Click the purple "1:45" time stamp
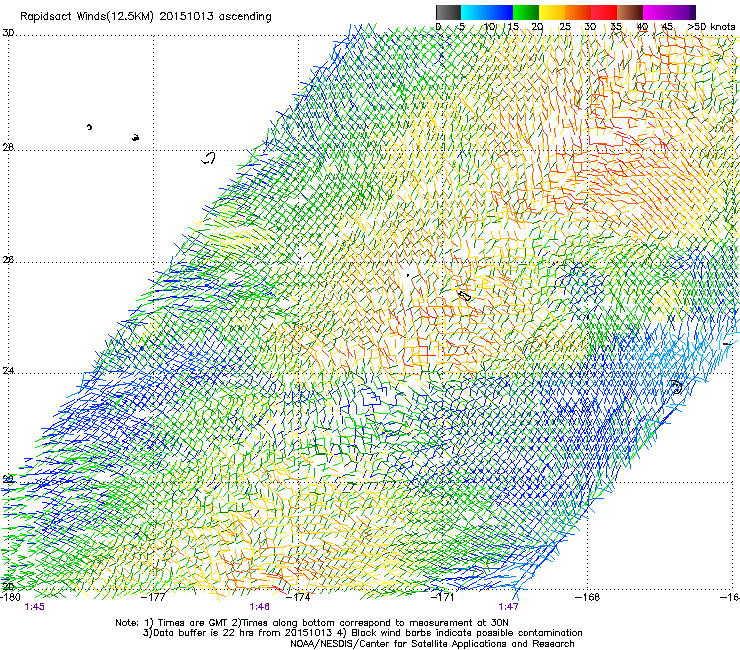Viewport: 740px width, 650px height. click(x=34, y=607)
